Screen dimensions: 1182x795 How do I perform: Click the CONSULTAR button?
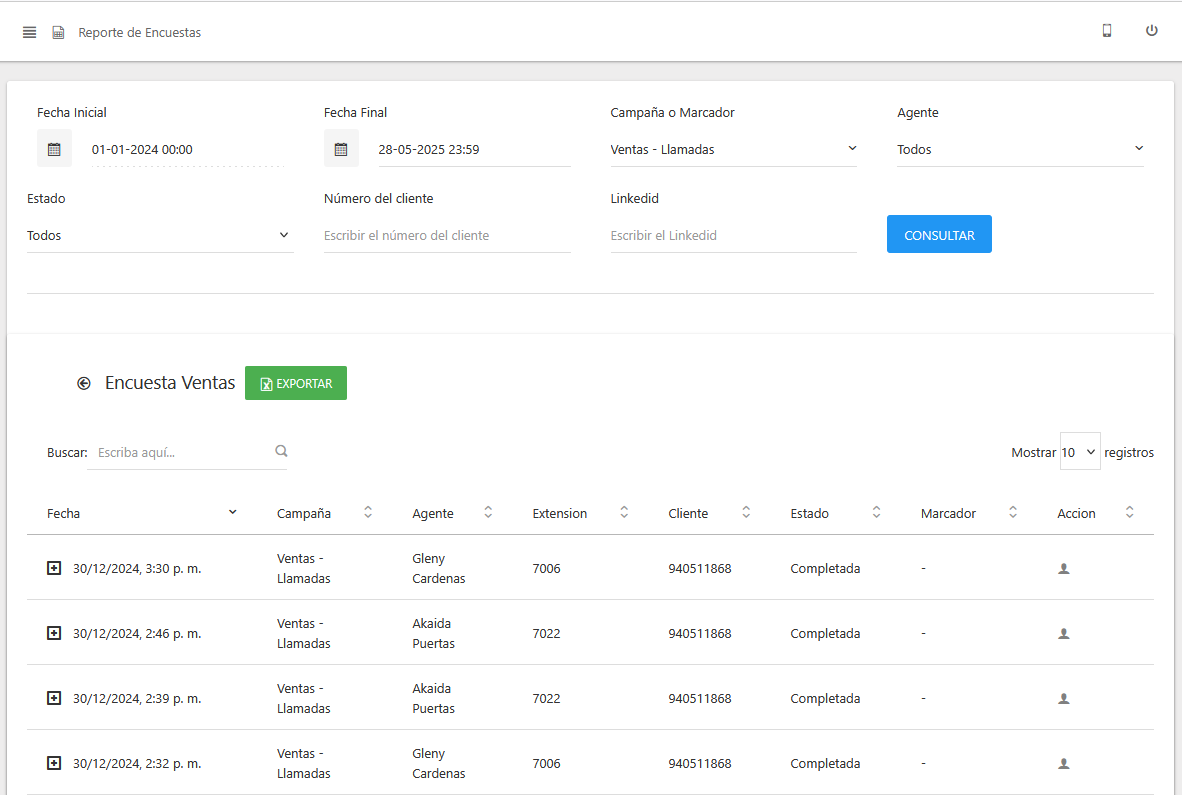tap(939, 234)
